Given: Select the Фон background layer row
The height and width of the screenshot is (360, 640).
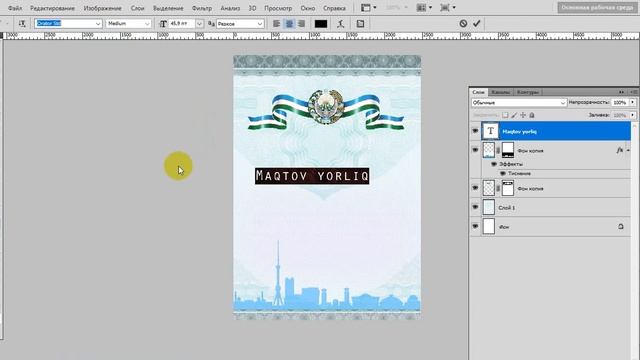Looking at the screenshot, I should [550, 227].
